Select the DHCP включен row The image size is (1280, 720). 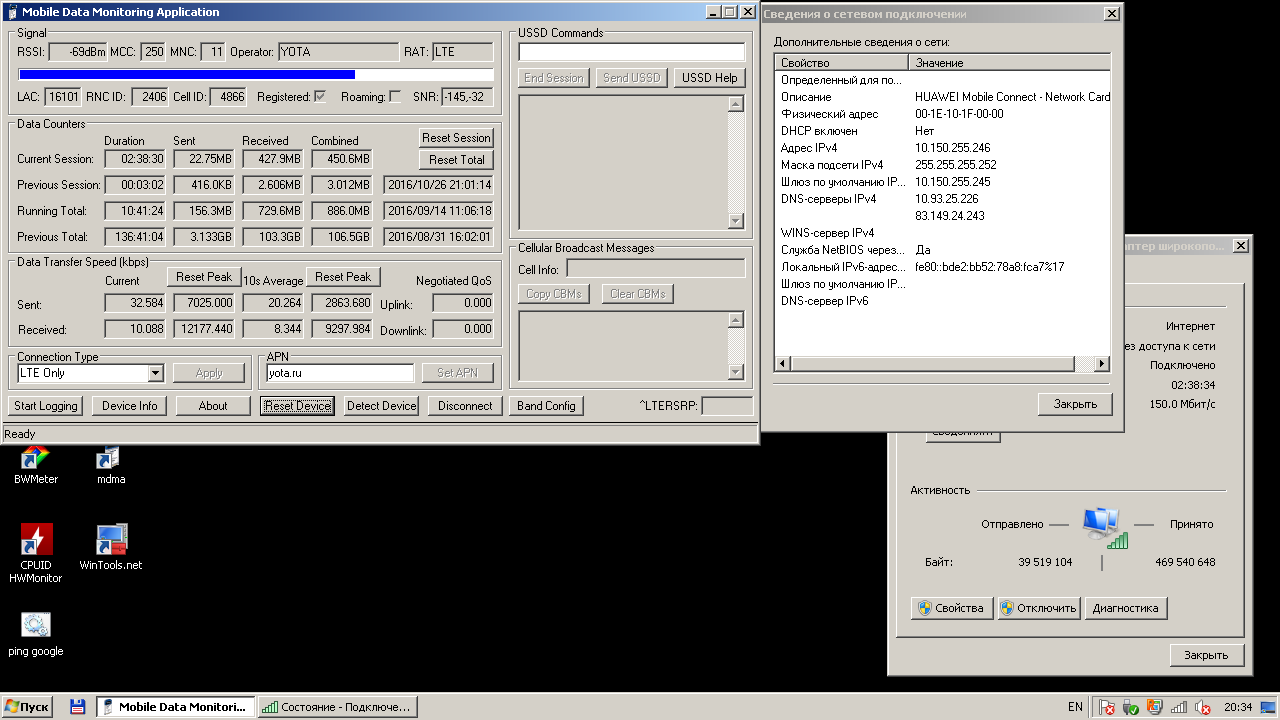(942, 131)
